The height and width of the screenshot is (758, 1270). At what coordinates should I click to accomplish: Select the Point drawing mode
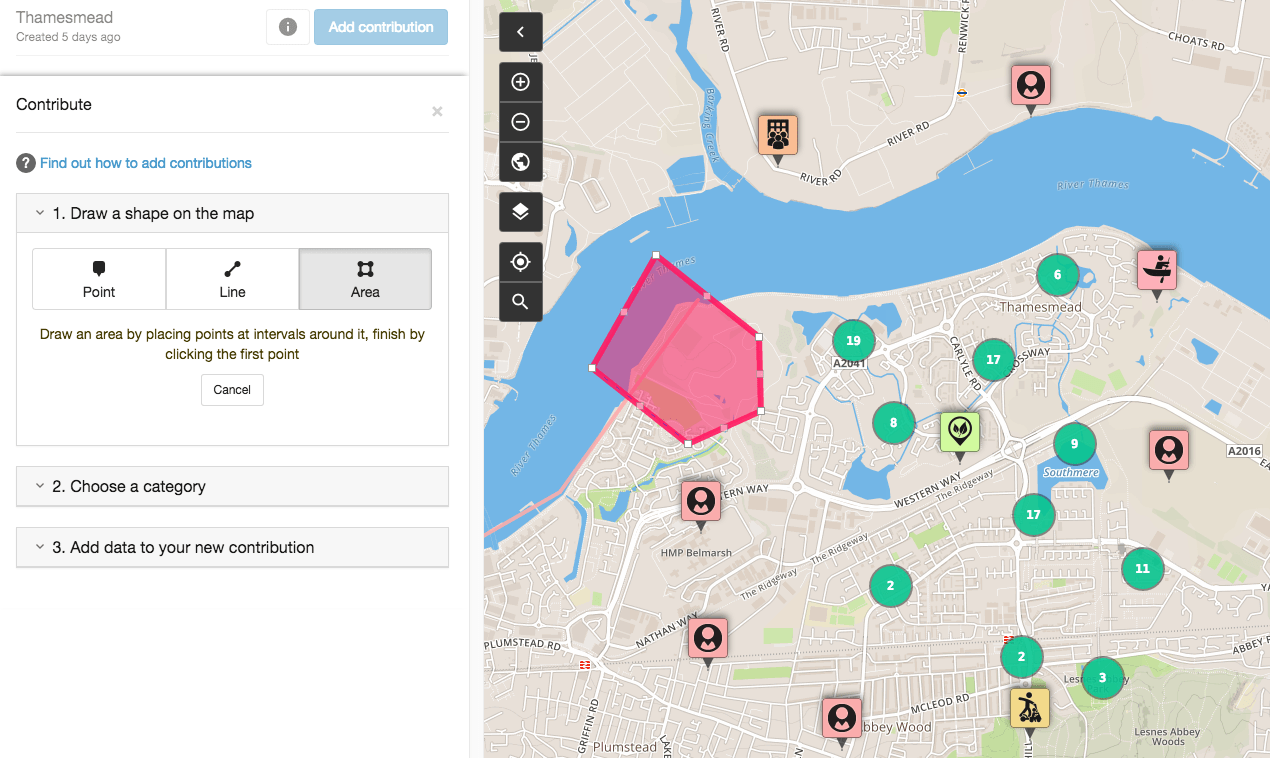pyautogui.click(x=98, y=279)
